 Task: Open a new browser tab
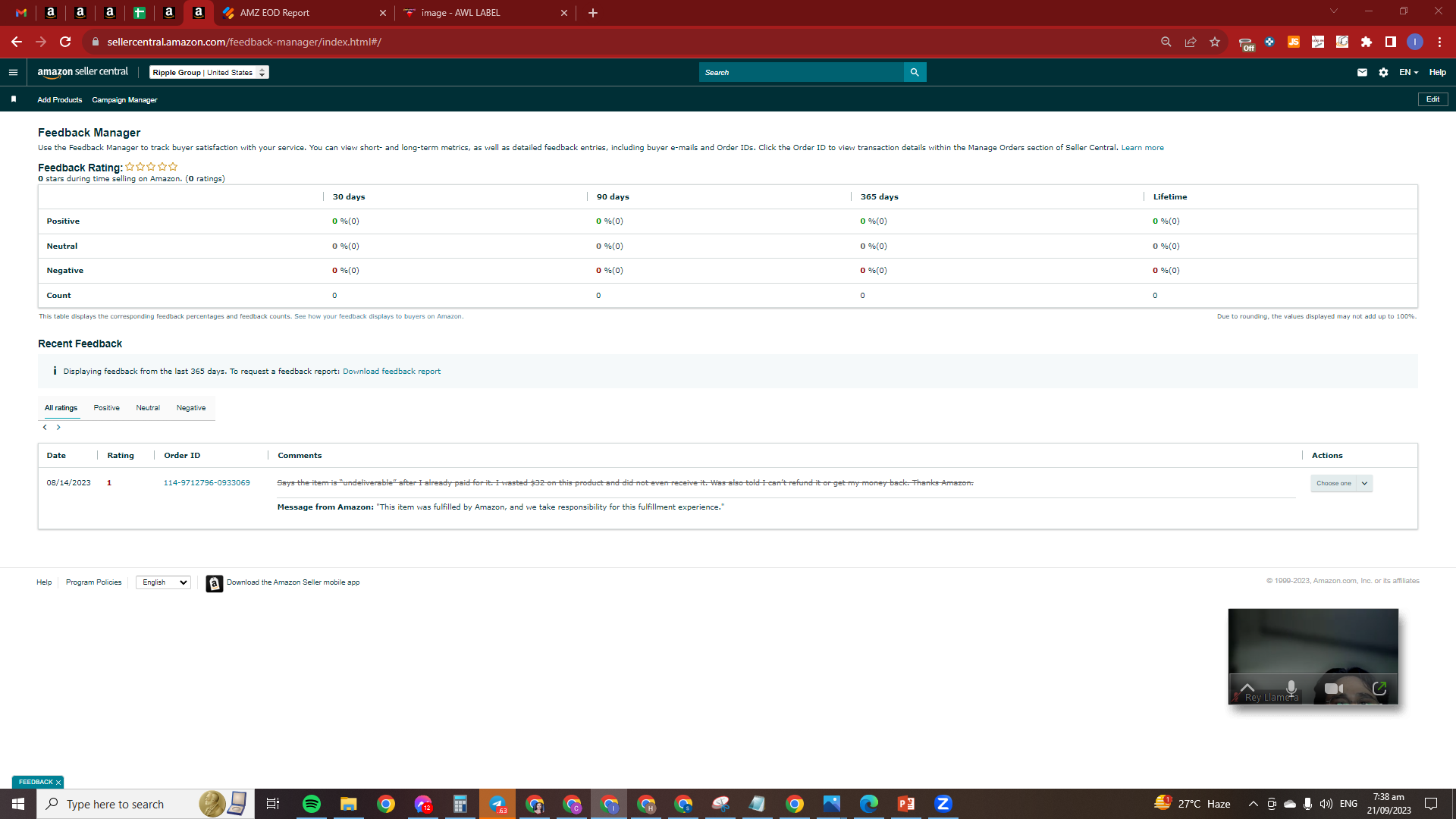(x=593, y=13)
